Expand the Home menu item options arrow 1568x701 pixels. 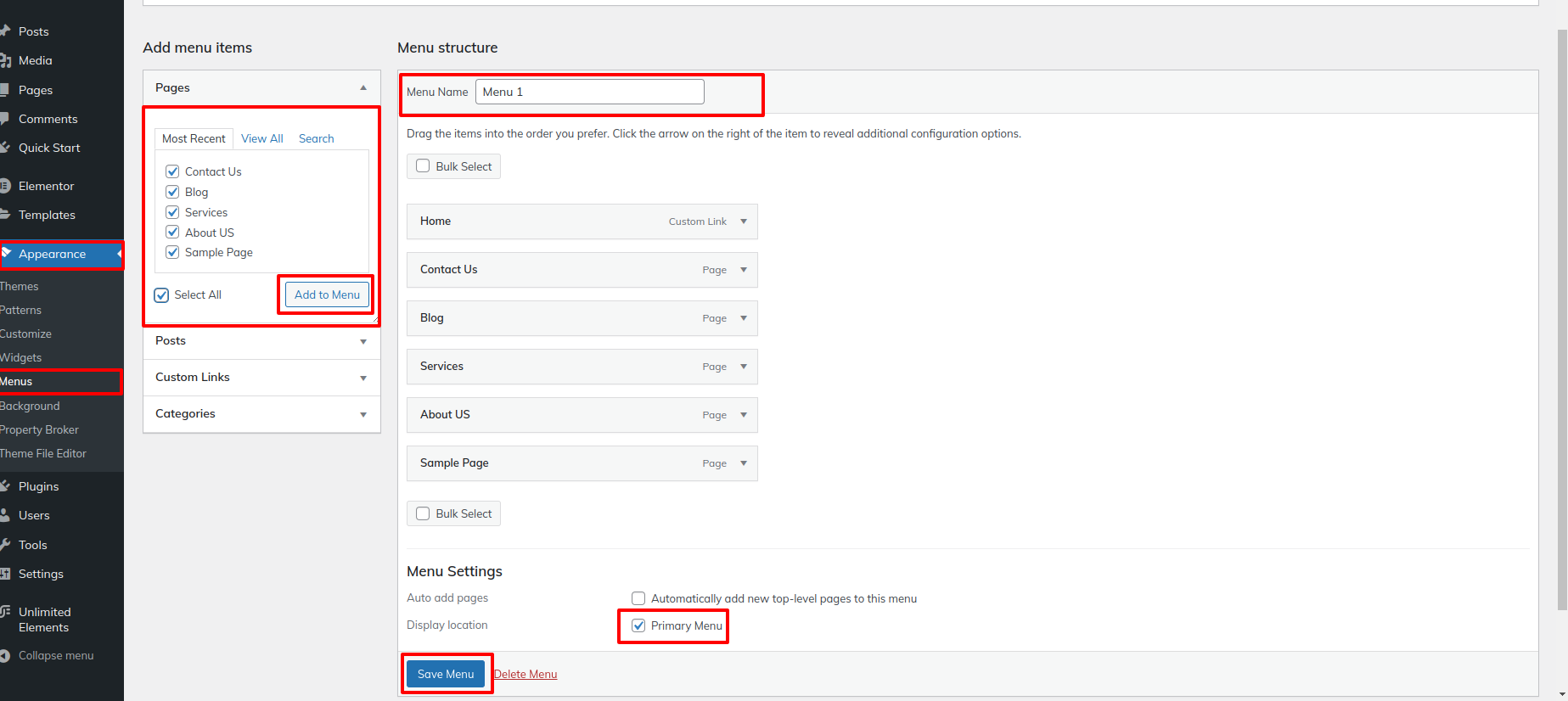(x=744, y=222)
